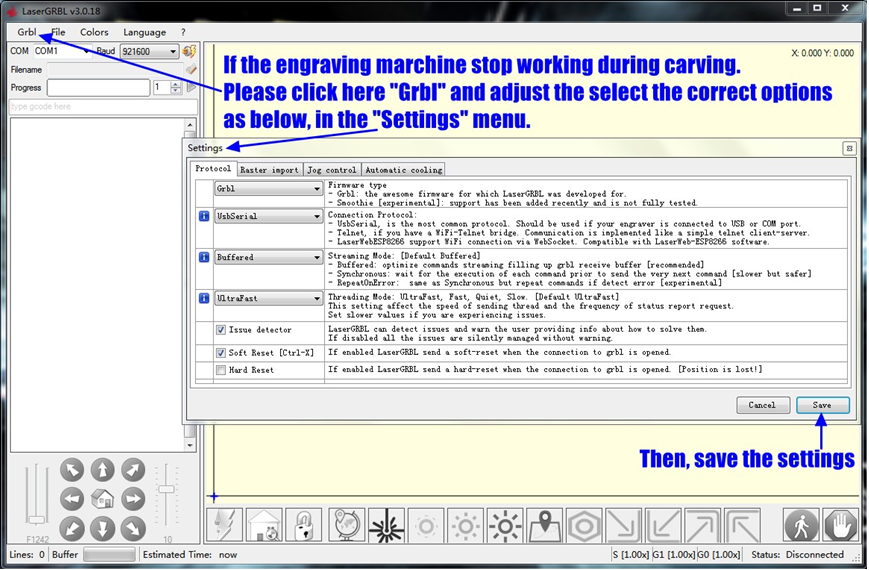Image resolution: width=869 pixels, height=570 pixels.
Task: Click command log scrollbar down arrow
Action: (190, 445)
